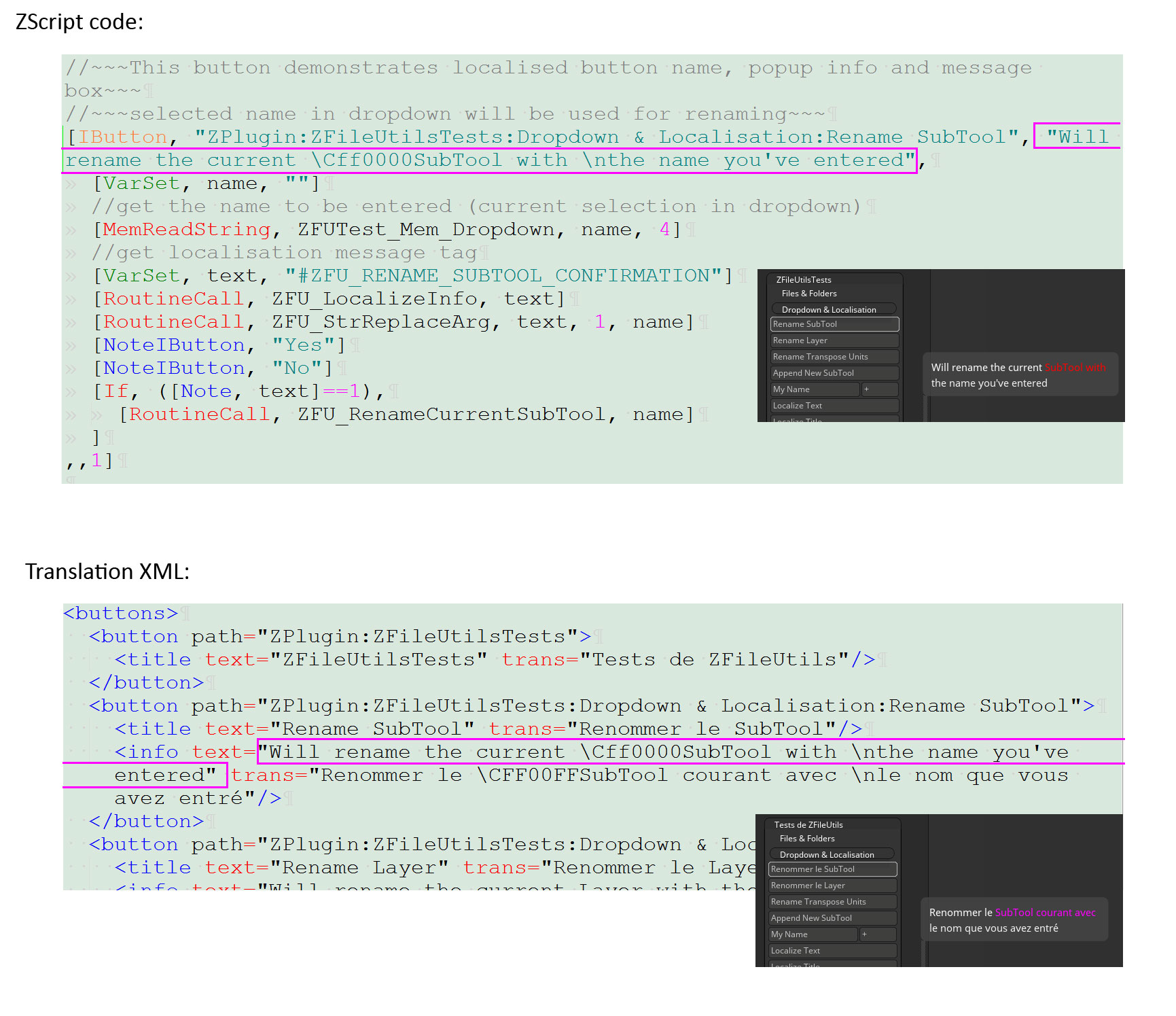
Task: Open My Name dropdown in Tests de ZFileUtils panel
Action: pyautogui.click(x=813, y=934)
